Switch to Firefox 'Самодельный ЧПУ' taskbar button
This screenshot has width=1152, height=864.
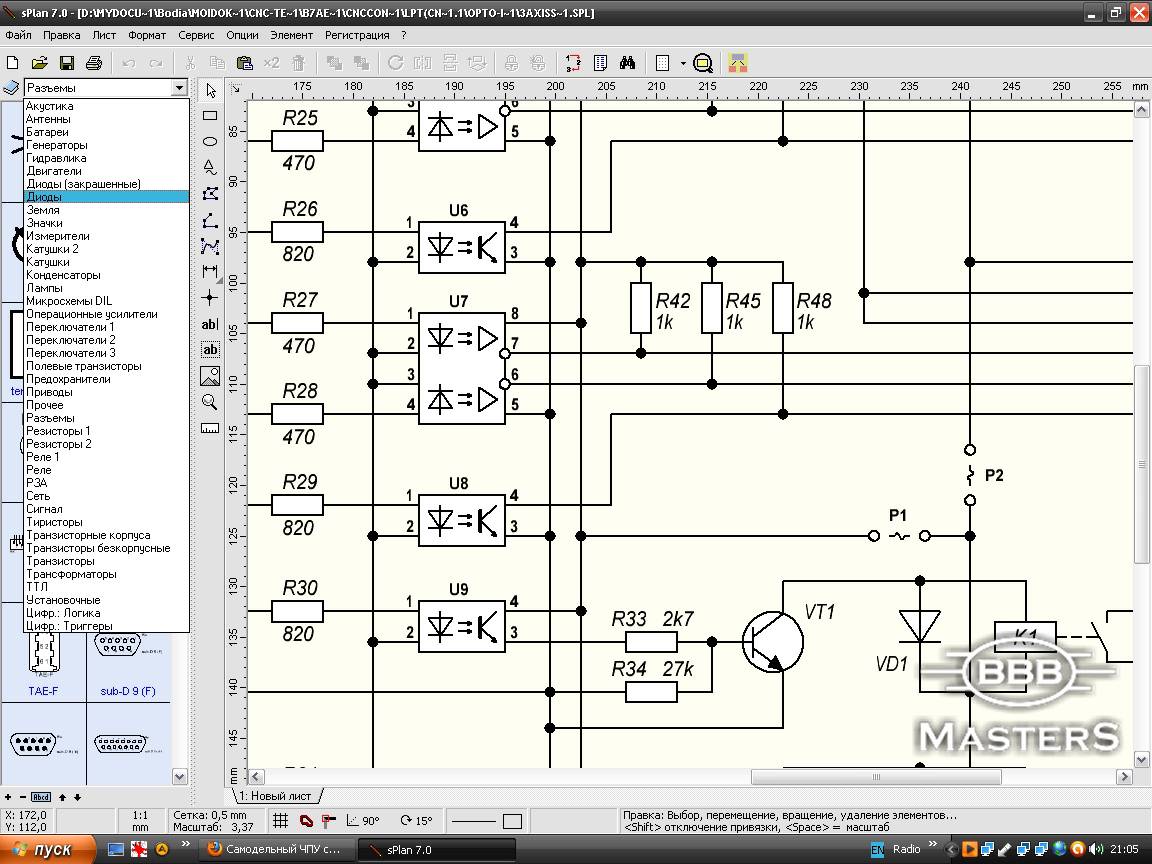tap(274, 850)
